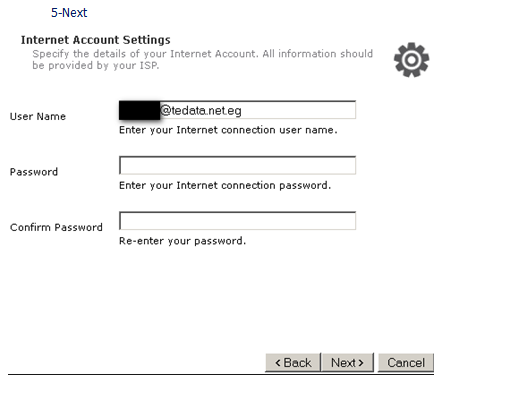Click the User Name label
514x399 pixels.
coord(38,116)
